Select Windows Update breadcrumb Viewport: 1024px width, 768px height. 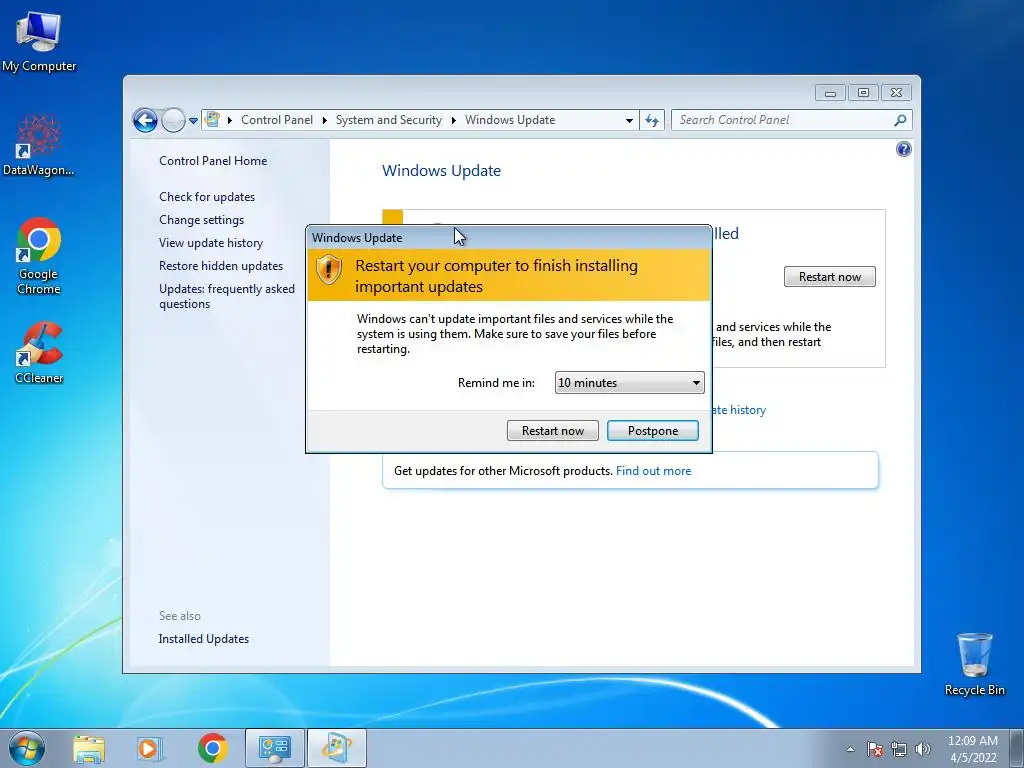[x=510, y=120]
